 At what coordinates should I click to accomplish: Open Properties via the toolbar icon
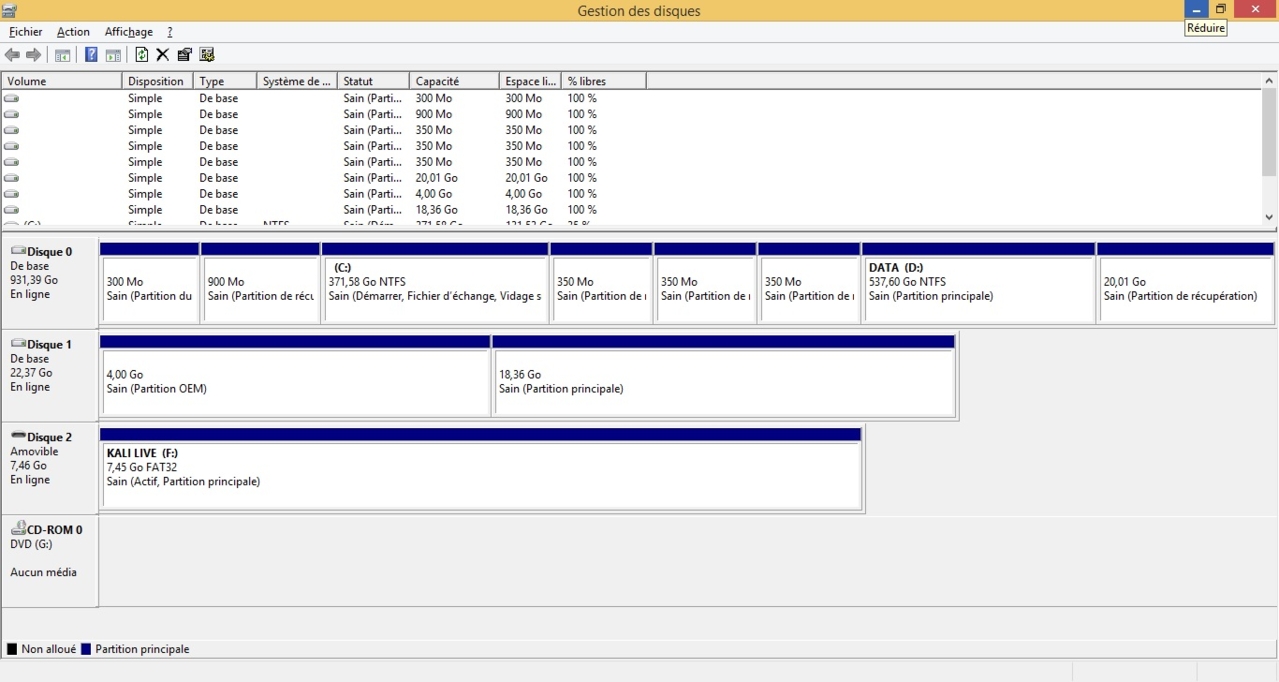click(185, 55)
